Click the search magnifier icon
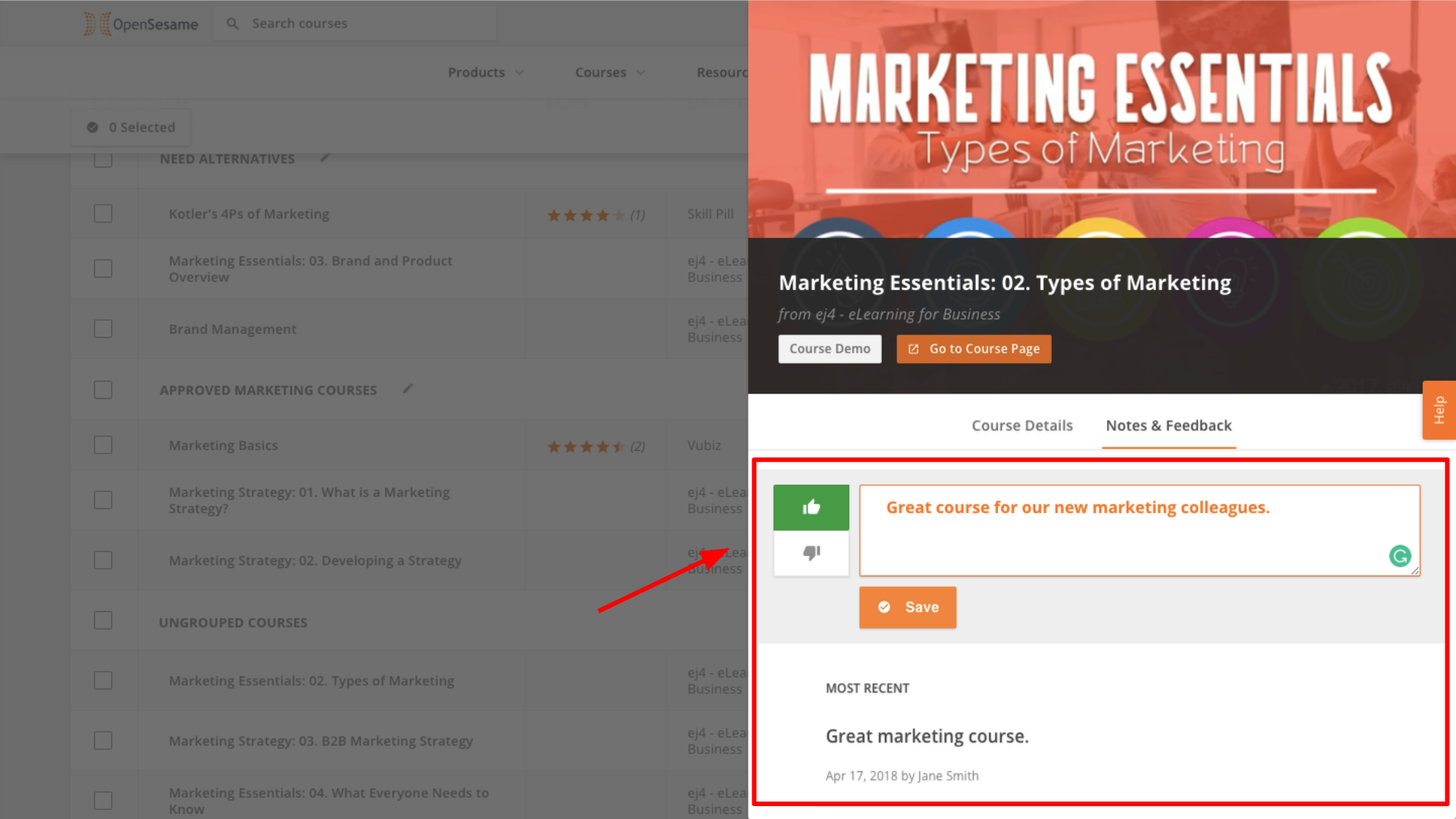The height and width of the screenshot is (819, 1456). (233, 24)
